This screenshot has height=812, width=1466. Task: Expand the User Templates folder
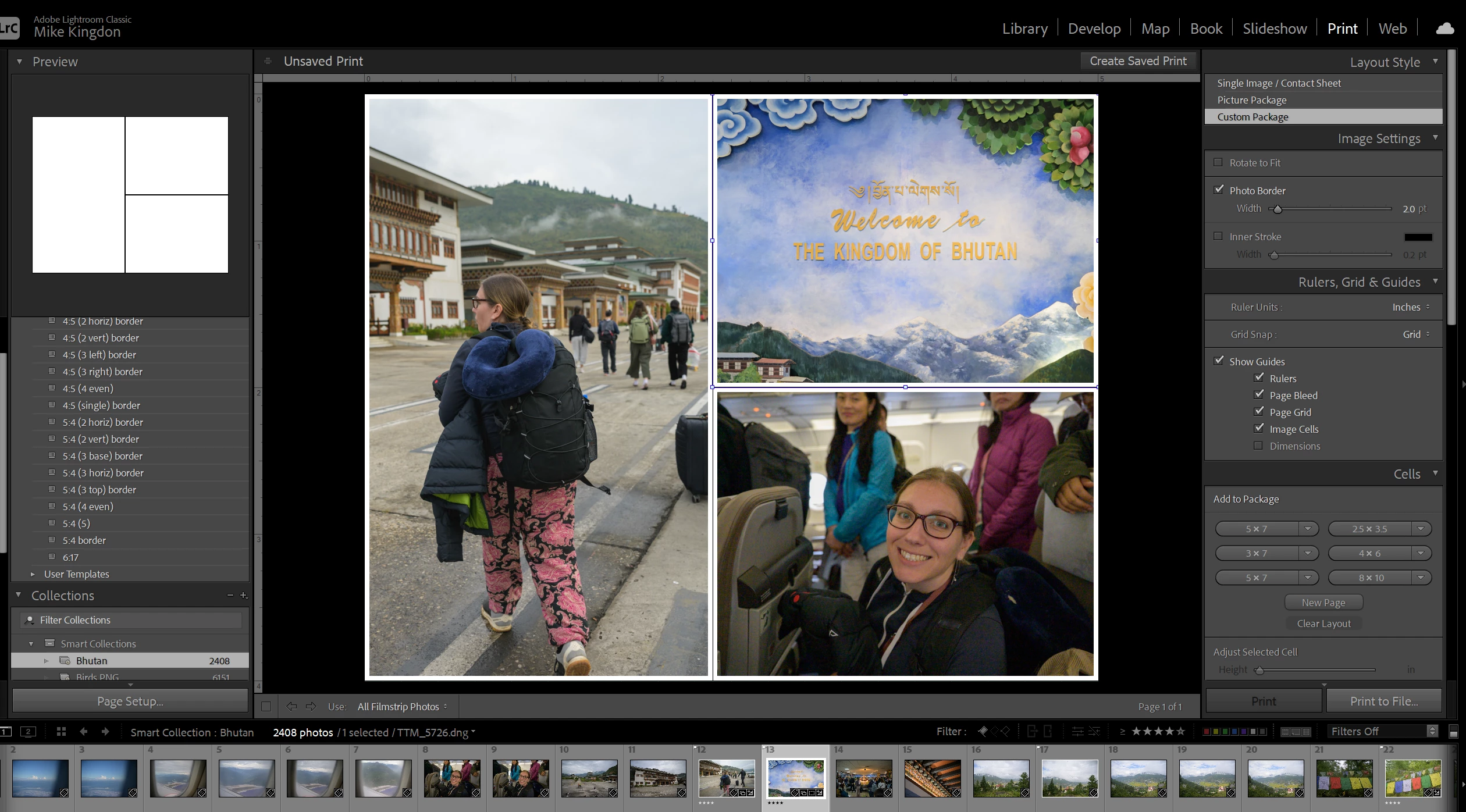[x=33, y=574]
